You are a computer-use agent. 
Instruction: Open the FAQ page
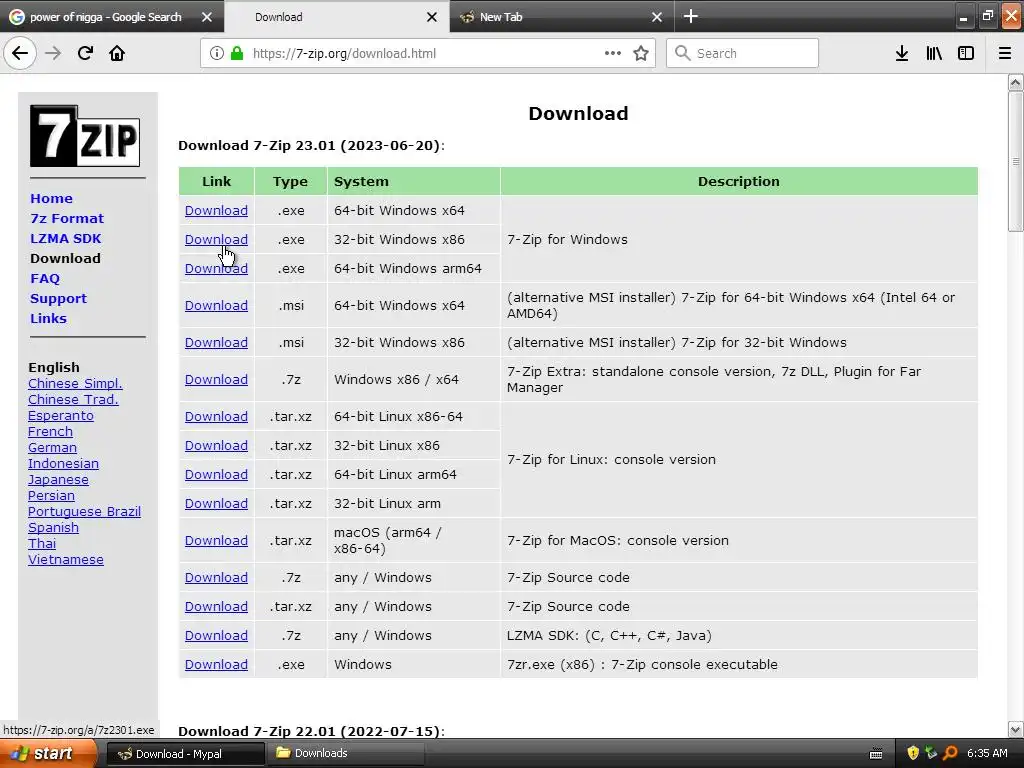(x=44, y=278)
